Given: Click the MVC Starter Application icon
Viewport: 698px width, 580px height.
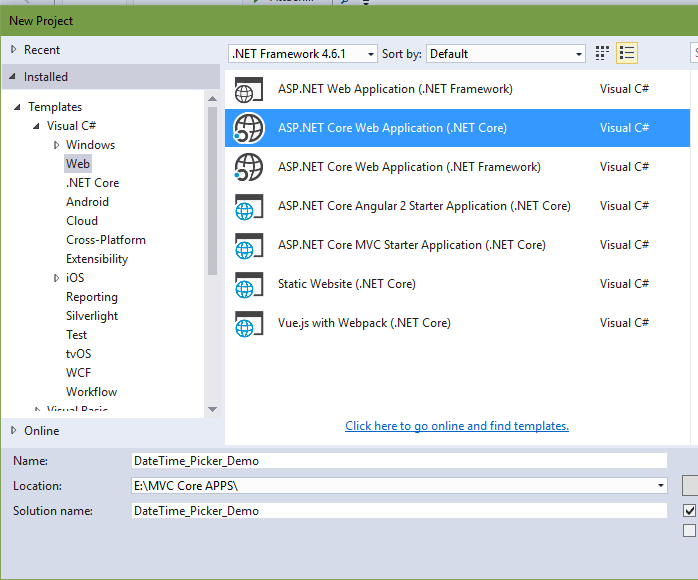Looking at the screenshot, I should click(249, 246).
